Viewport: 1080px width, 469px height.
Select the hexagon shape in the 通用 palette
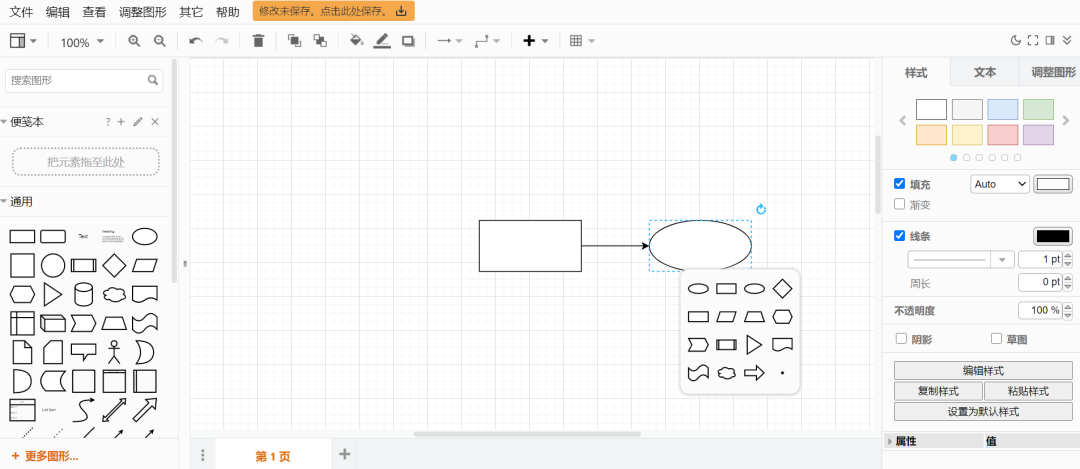point(22,295)
